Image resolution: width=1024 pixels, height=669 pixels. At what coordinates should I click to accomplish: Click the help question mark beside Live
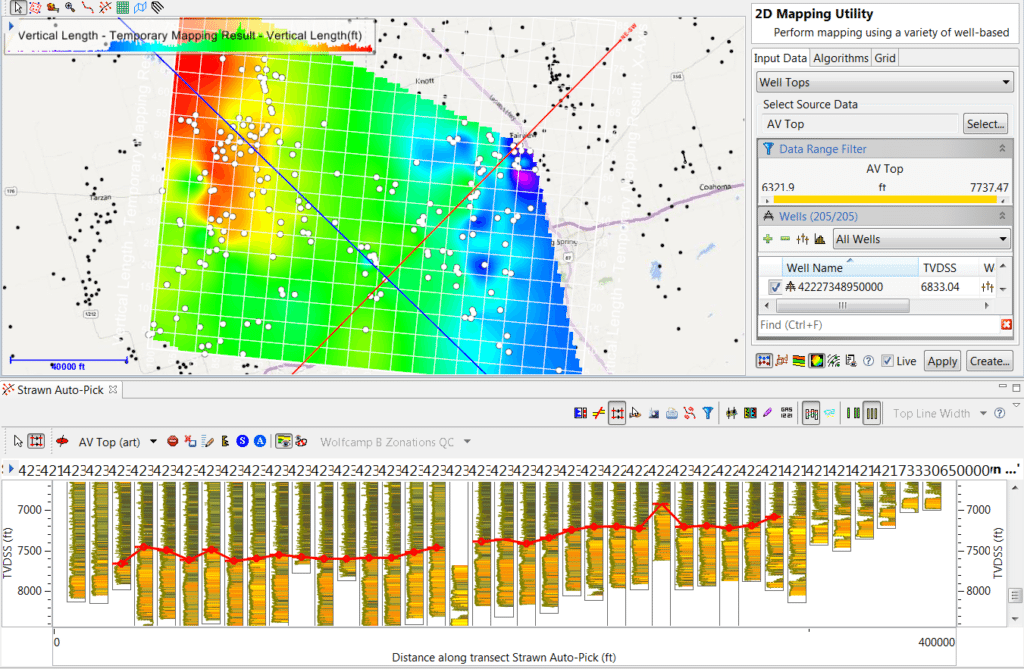pyautogui.click(x=868, y=361)
